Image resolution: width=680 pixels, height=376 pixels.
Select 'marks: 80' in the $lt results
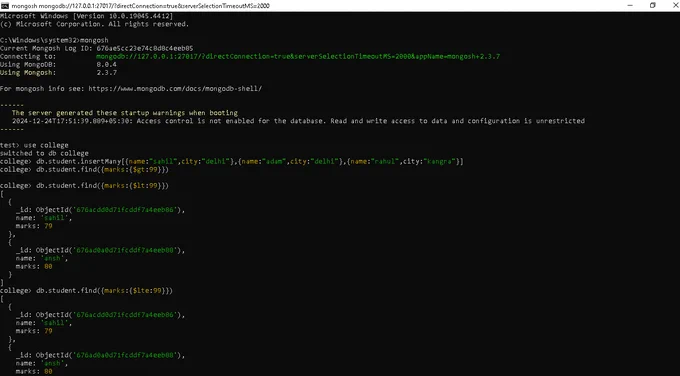(x=34, y=266)
